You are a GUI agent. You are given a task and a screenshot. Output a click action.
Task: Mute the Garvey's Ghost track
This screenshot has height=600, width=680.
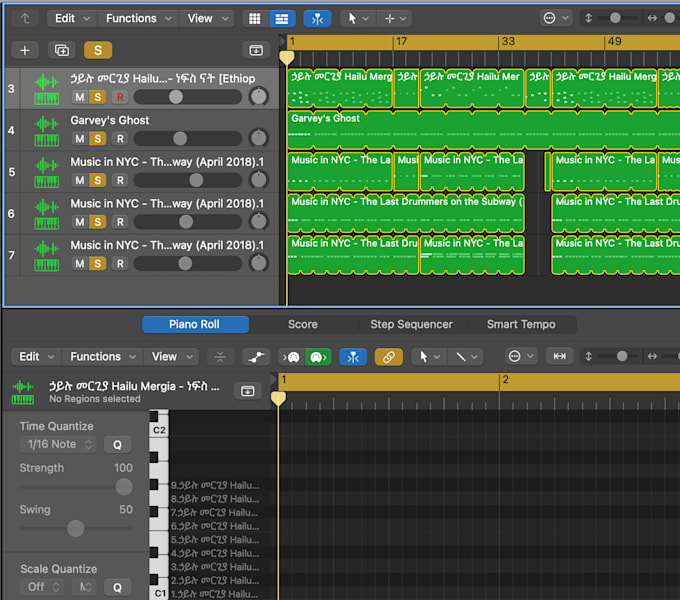tap(80, 139)
